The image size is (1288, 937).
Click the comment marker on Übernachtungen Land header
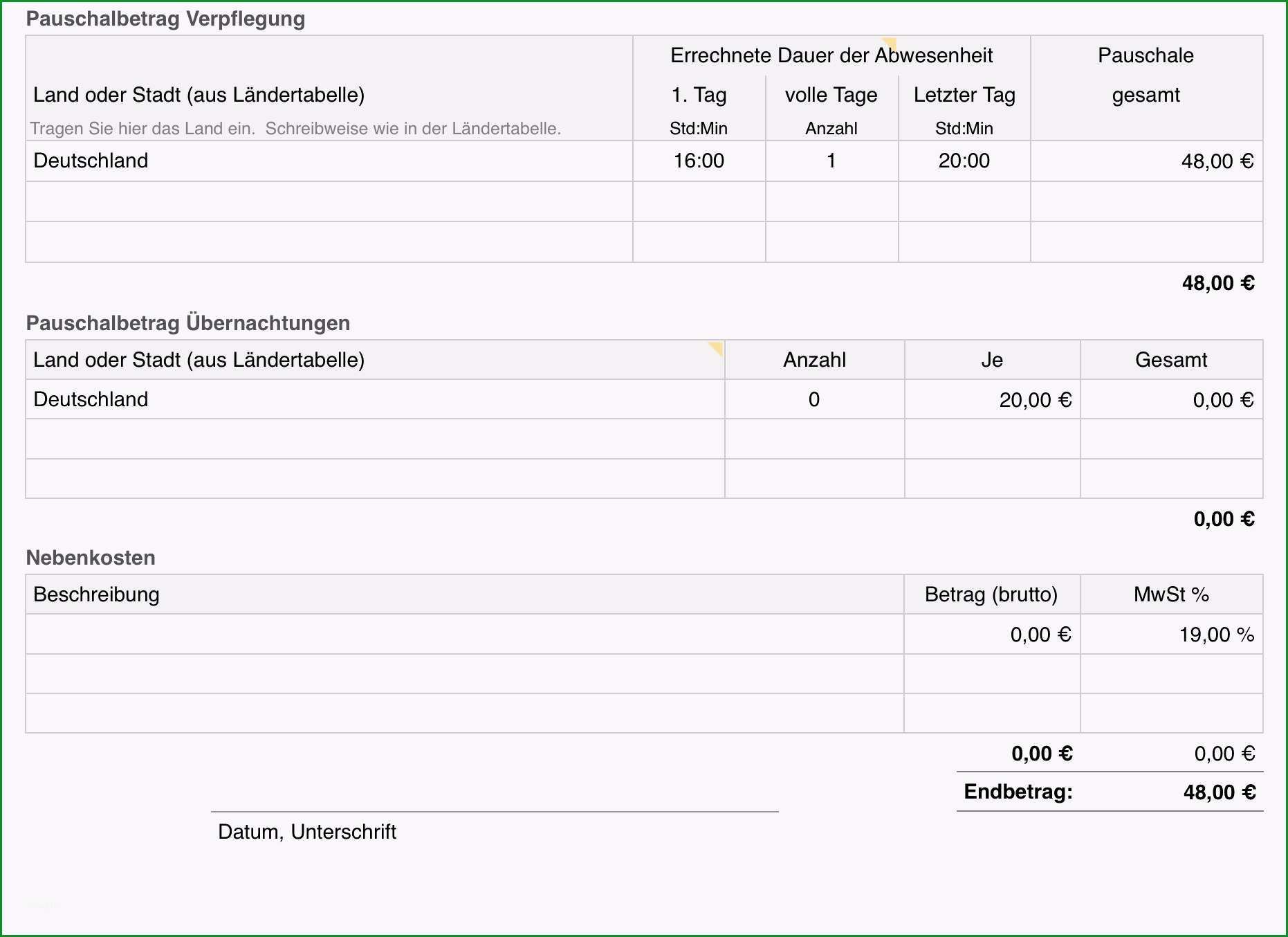point(717,347)
